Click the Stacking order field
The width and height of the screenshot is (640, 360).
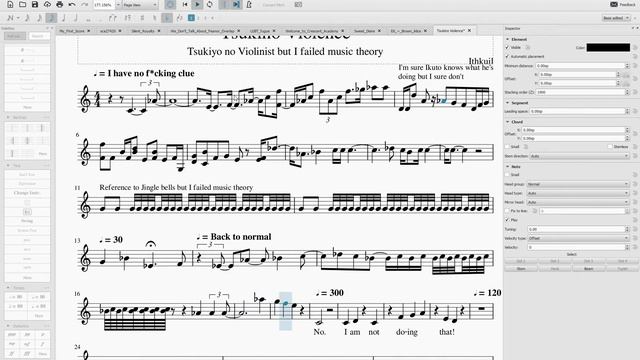click(x=582, y=92)
